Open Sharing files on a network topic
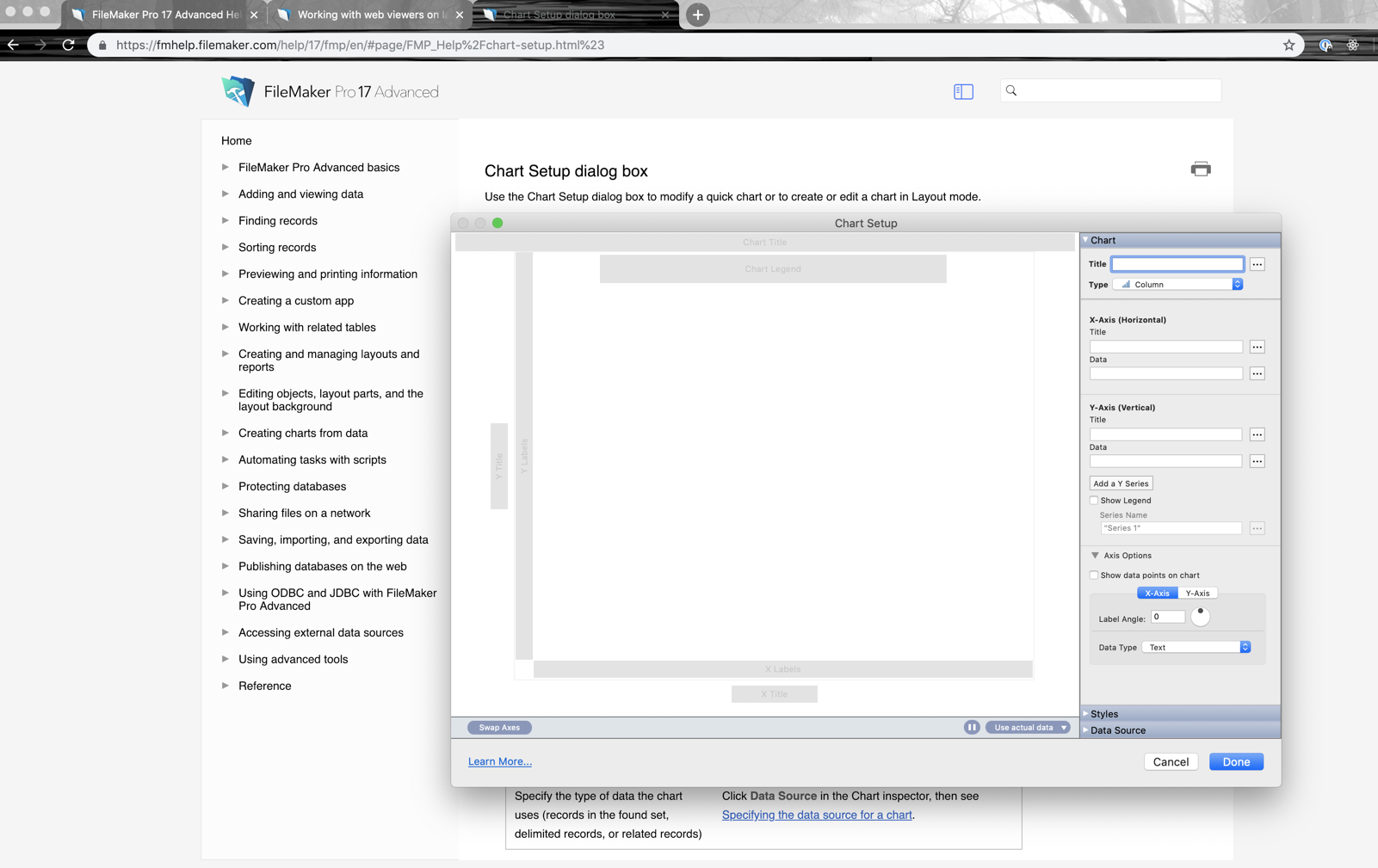This screenshot has width=1378, height=868. (x=304, y=513)
